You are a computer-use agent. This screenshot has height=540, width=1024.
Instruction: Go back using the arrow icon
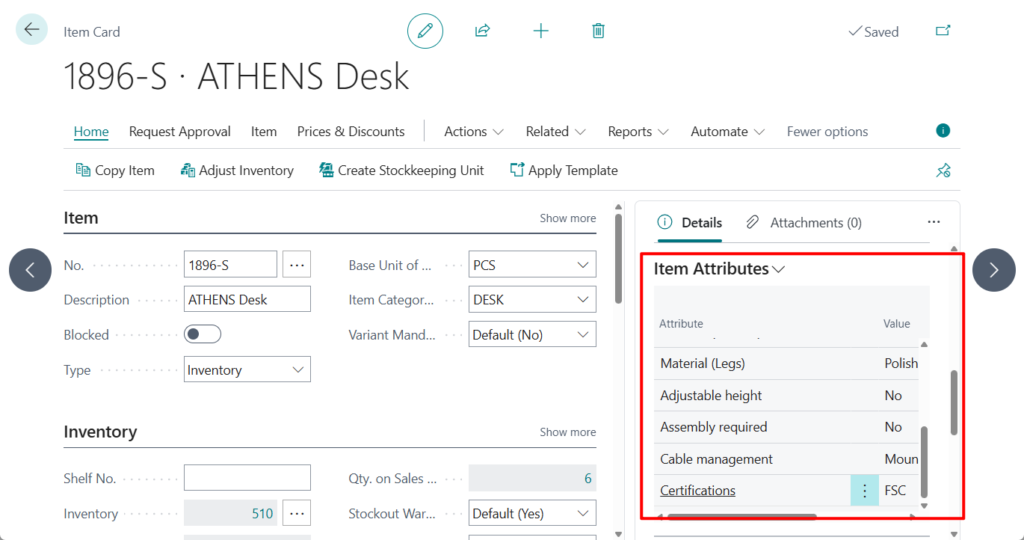[x=32, y=30]
